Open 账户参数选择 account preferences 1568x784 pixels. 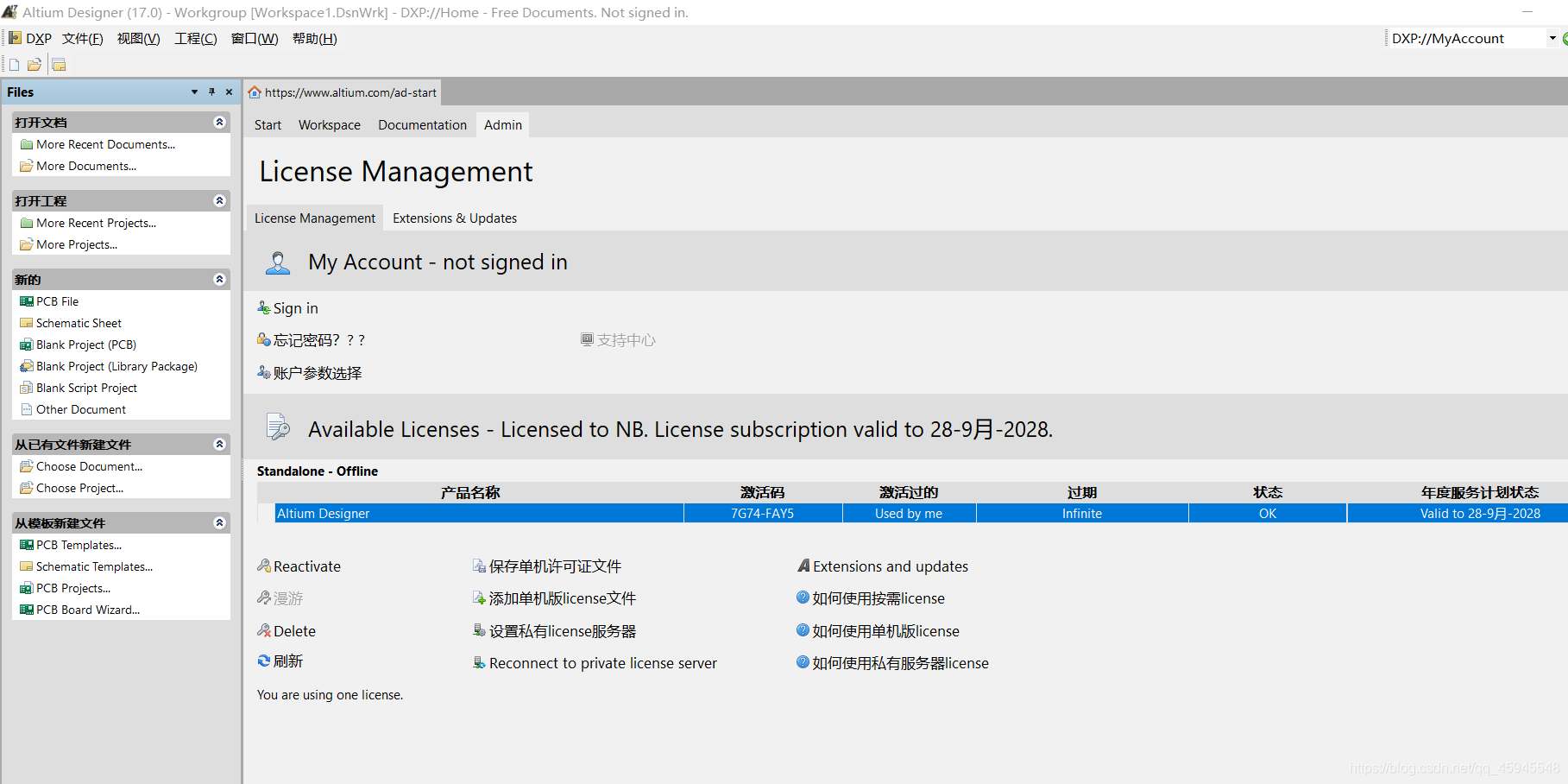(317, 373)
